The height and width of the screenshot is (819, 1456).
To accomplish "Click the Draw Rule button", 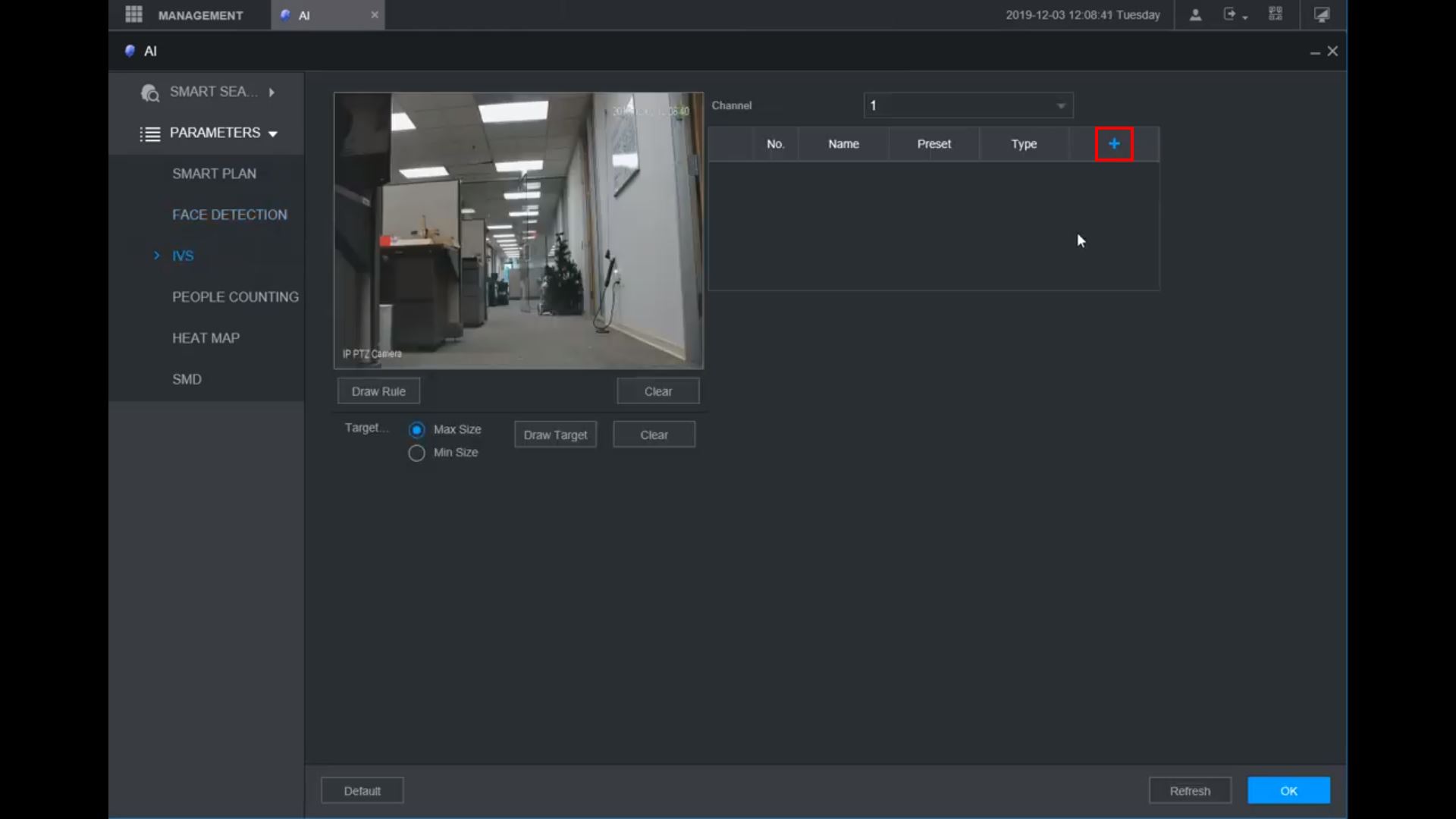I will 378,391.
